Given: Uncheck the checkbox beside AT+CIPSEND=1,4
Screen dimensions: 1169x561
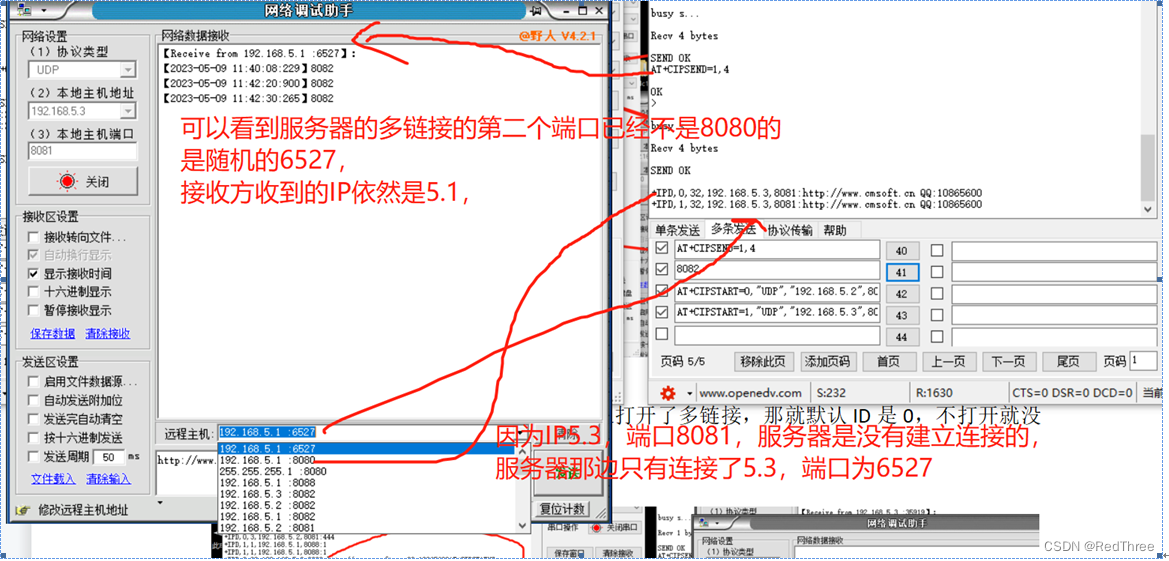Looking at the screenshot, I should tap(661, 249).
